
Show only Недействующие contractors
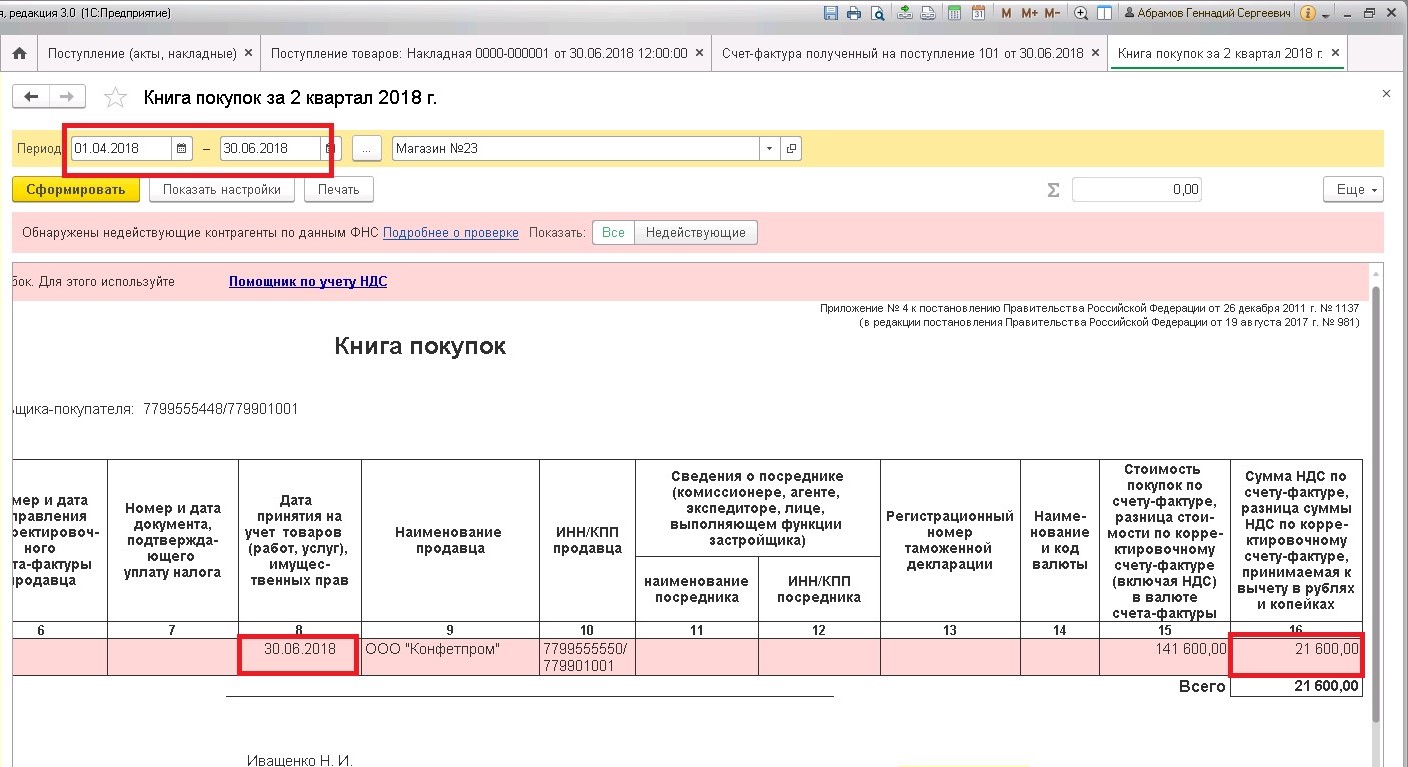point(696,232)
